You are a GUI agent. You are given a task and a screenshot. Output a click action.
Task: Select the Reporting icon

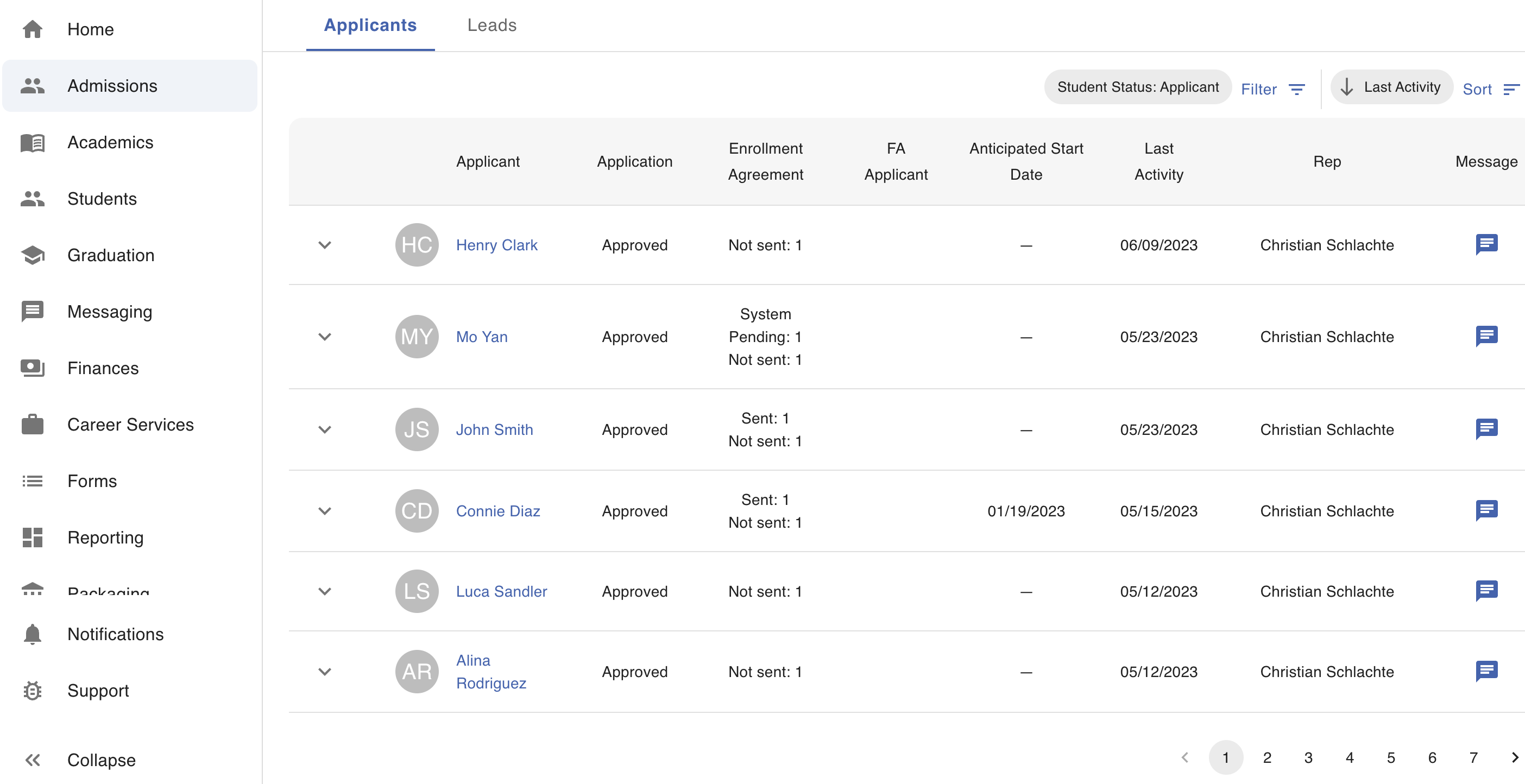point(32,538)
